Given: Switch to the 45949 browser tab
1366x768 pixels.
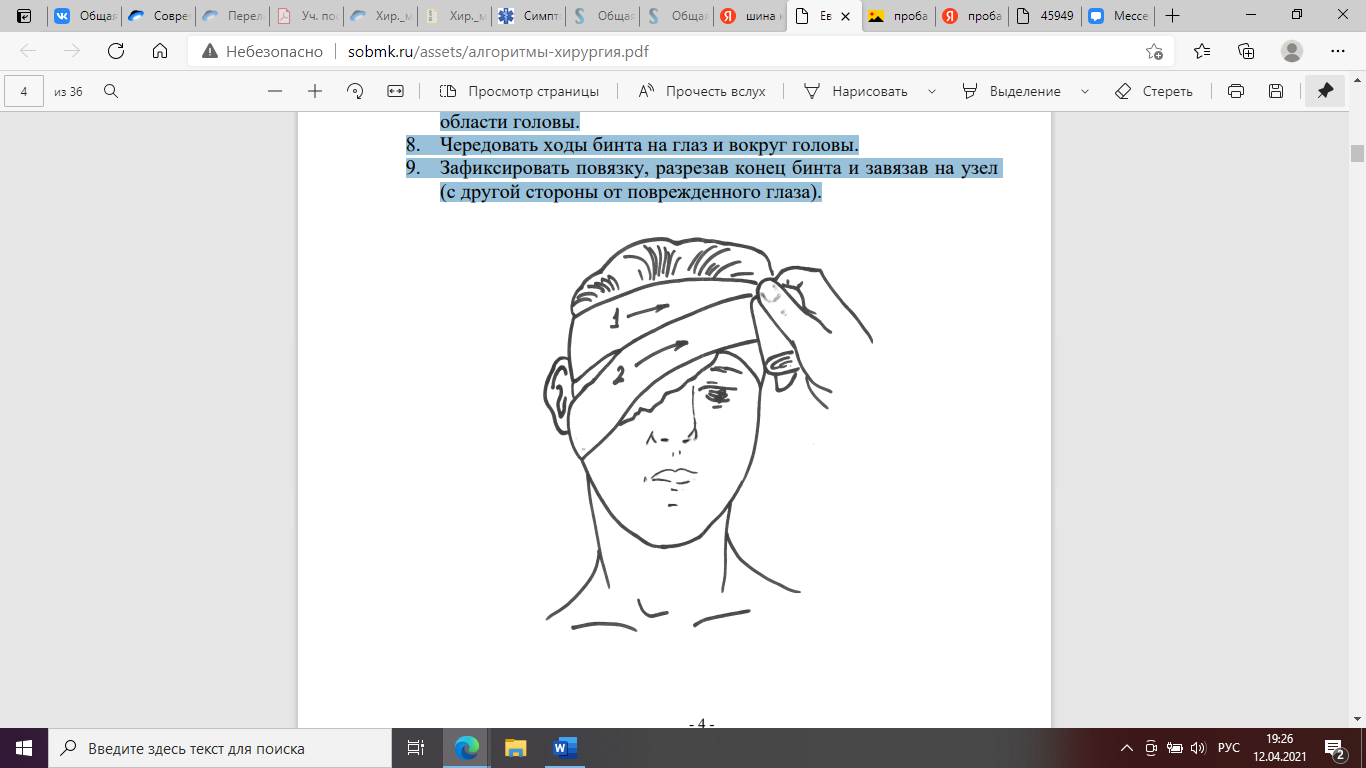Looking at the screenshot, I should pos(1044,16).
